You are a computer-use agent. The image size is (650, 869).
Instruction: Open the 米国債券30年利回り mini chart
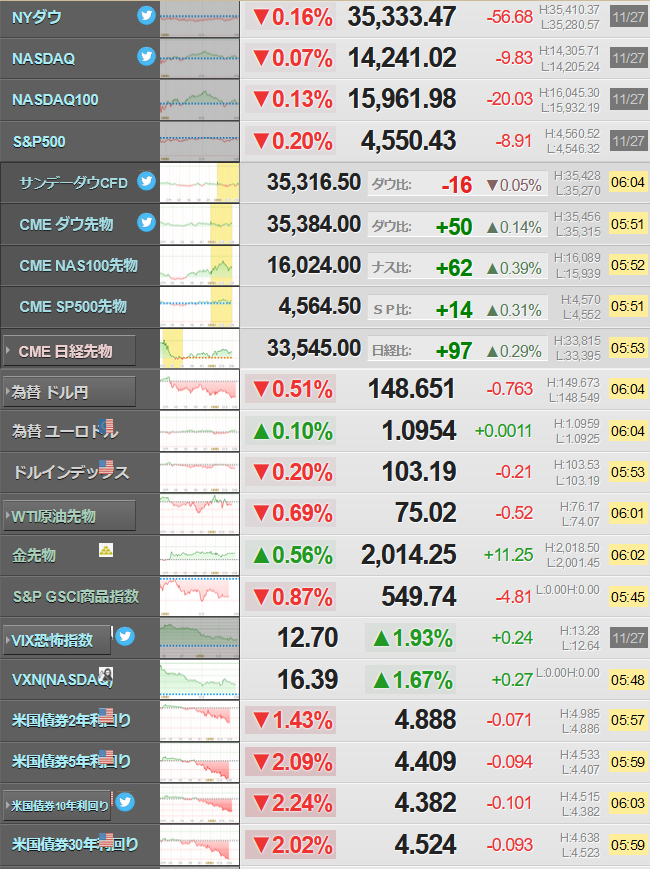[x=199, y=845]
